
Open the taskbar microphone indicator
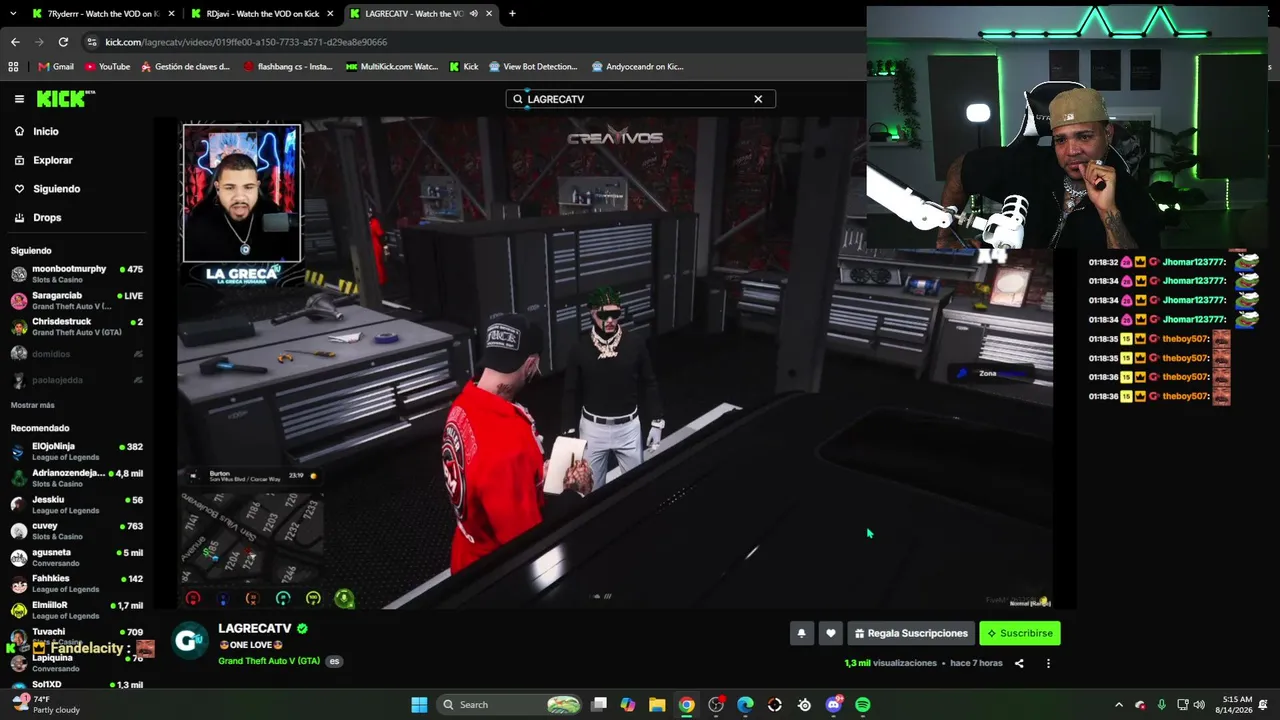(1161, 705)
